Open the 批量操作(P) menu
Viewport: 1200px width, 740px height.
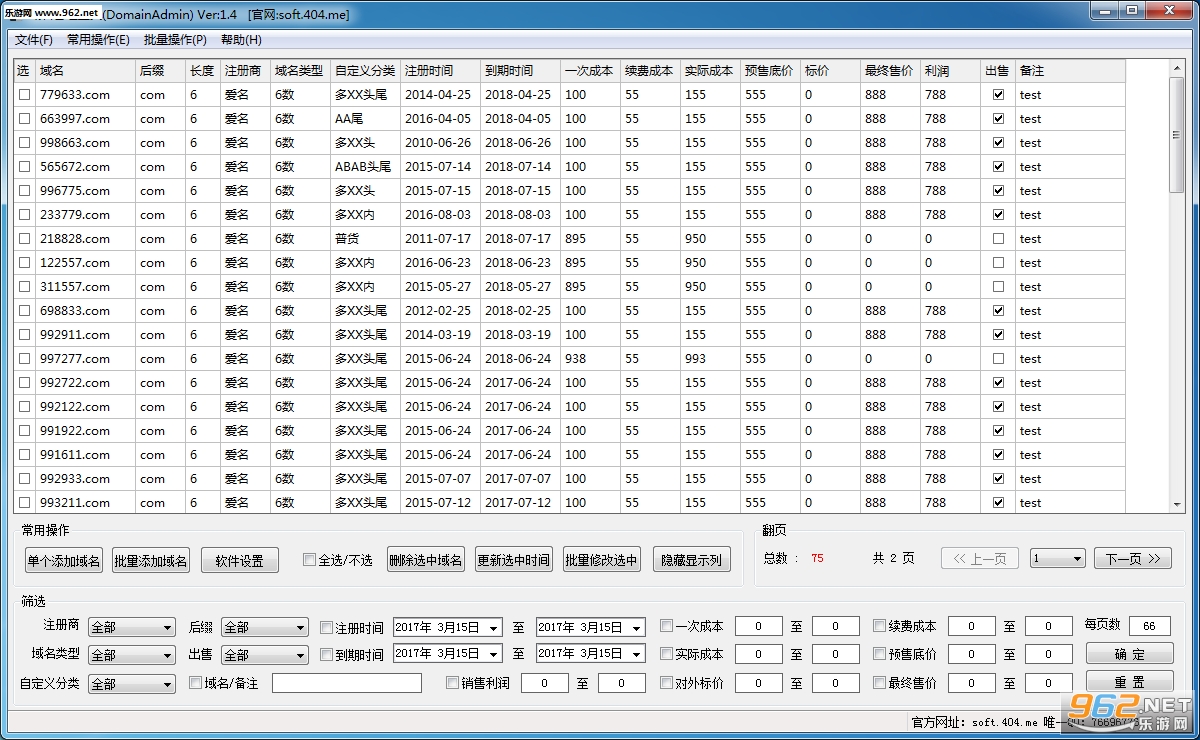click(175, 40)
